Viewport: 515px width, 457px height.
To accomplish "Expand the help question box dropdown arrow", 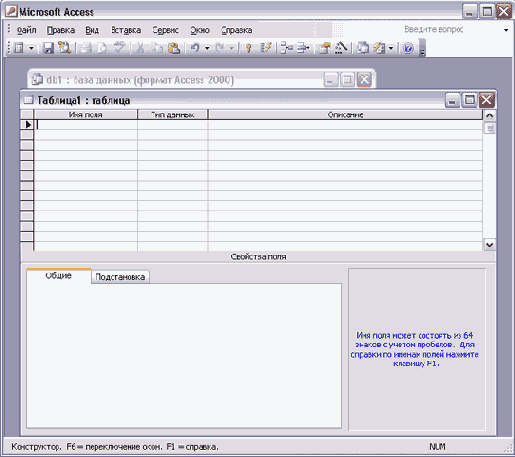I will pyautogui.click(x=506, y=30).
